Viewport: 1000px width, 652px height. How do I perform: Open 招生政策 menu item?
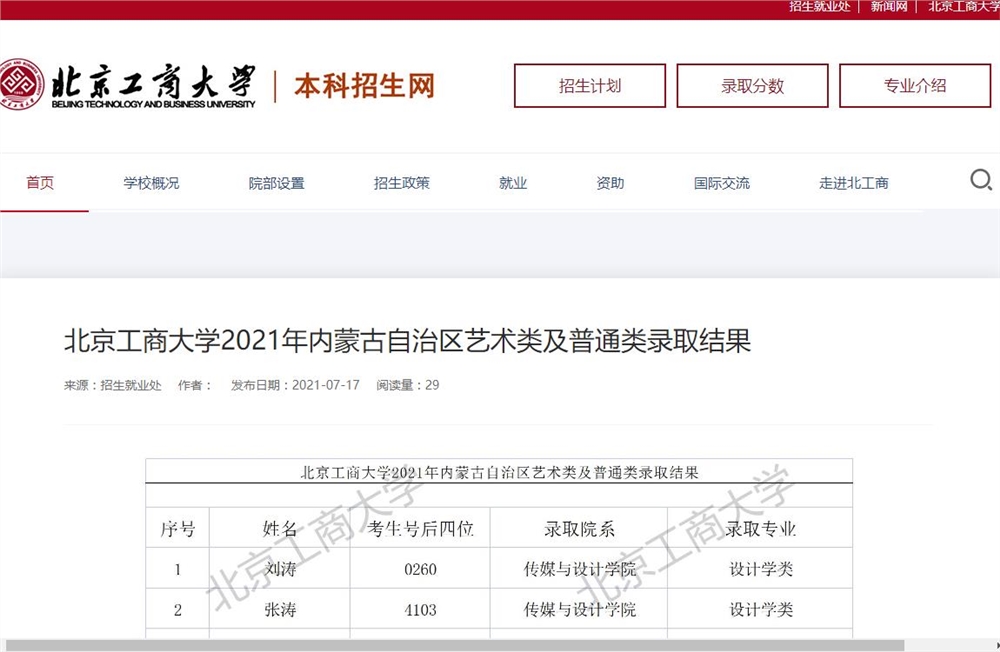coord(402,183)
